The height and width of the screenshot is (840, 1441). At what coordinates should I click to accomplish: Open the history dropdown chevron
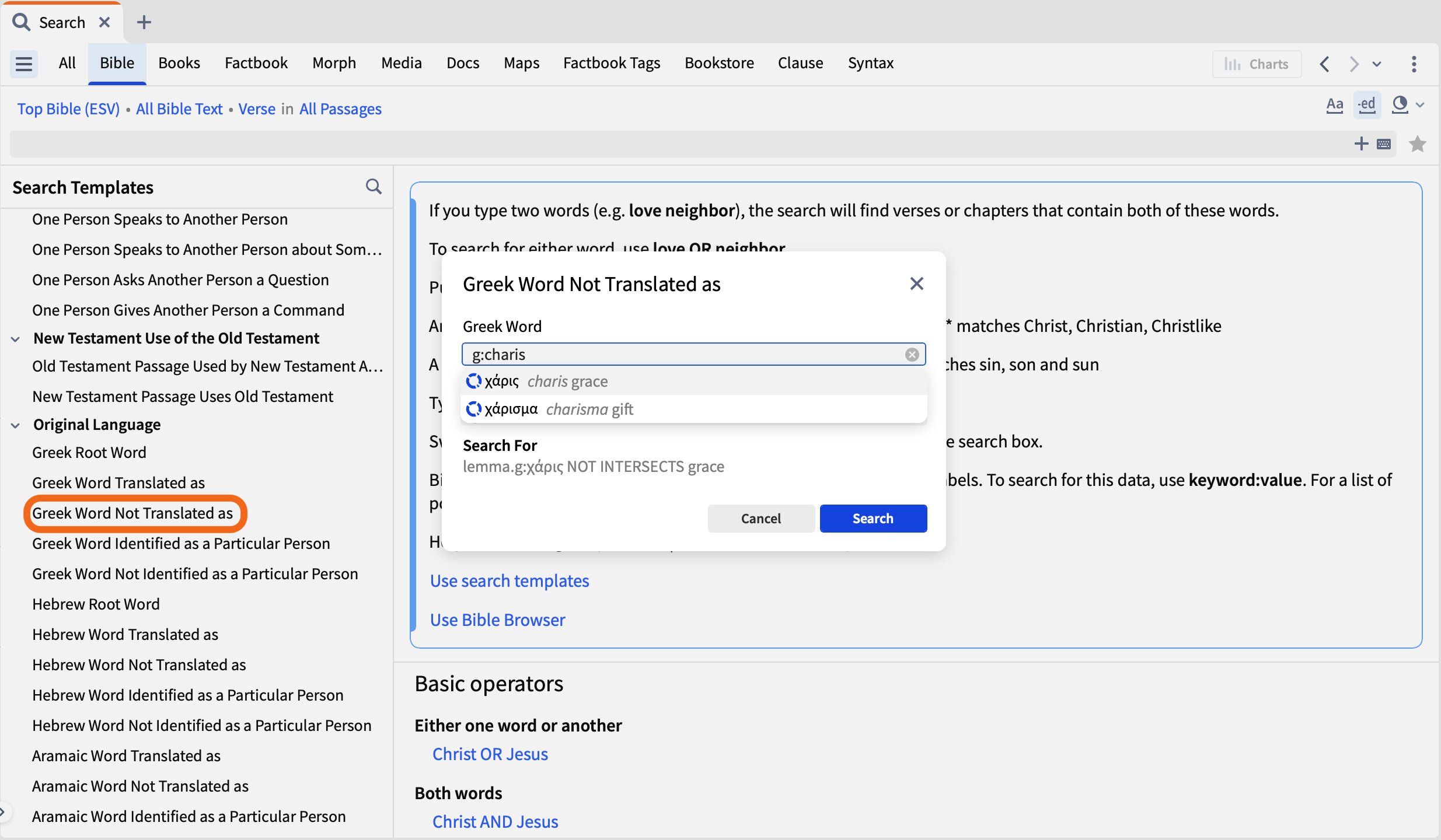click(1377, 64)
